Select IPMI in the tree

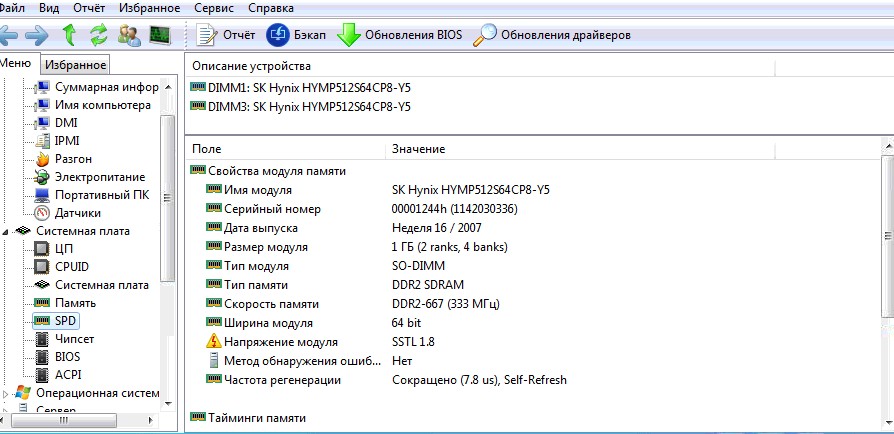(x=57, y=141)
